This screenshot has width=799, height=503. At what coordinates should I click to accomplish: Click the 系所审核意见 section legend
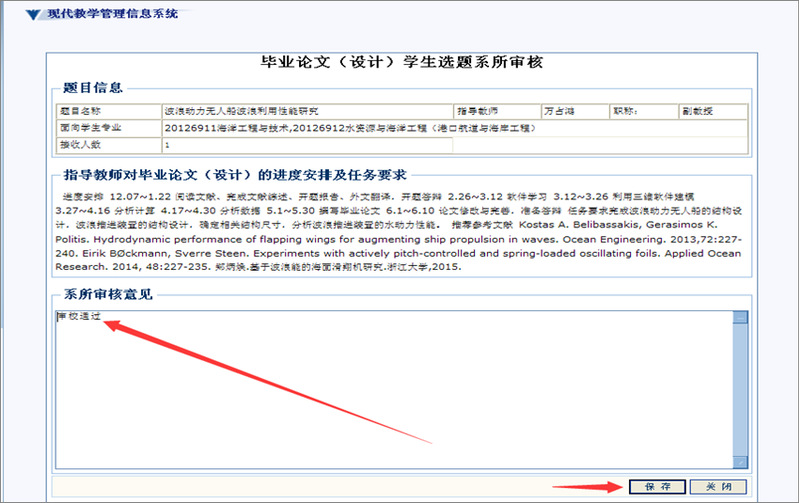click(105, 295)
